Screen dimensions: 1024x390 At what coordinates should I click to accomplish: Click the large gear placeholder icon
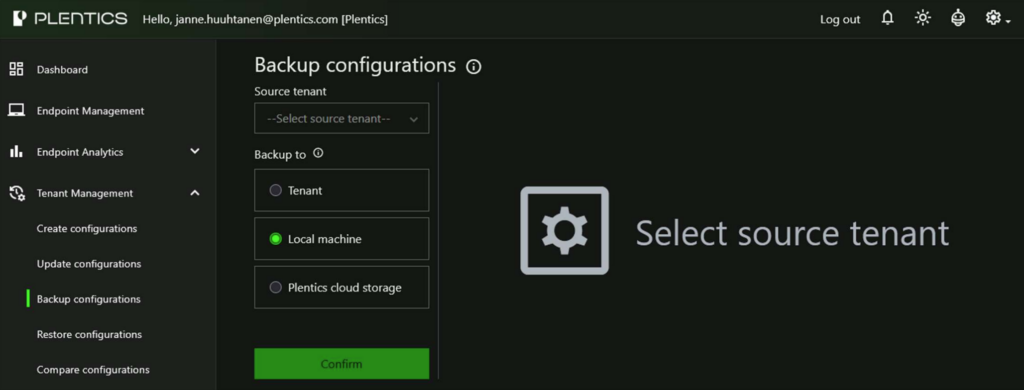pos(565,230)
